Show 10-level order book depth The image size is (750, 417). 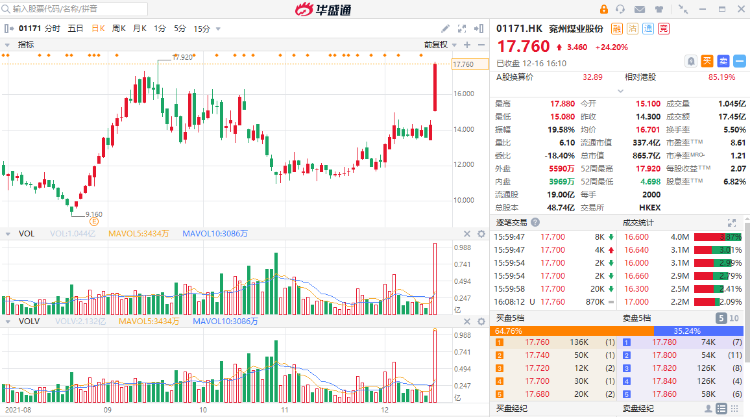click(x=734, y=318)
